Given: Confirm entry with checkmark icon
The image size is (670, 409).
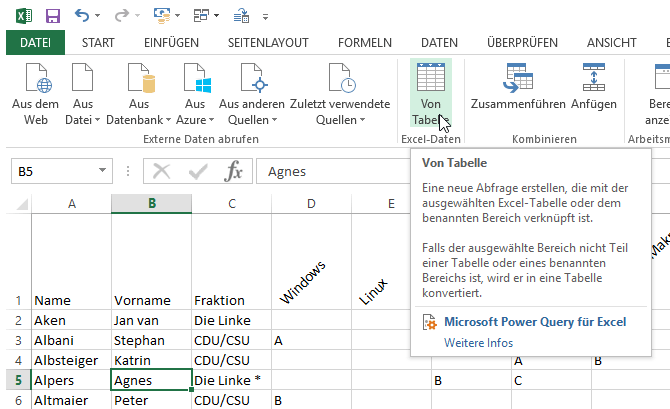Looking at the screenshot, I should [x=198, y=171].
